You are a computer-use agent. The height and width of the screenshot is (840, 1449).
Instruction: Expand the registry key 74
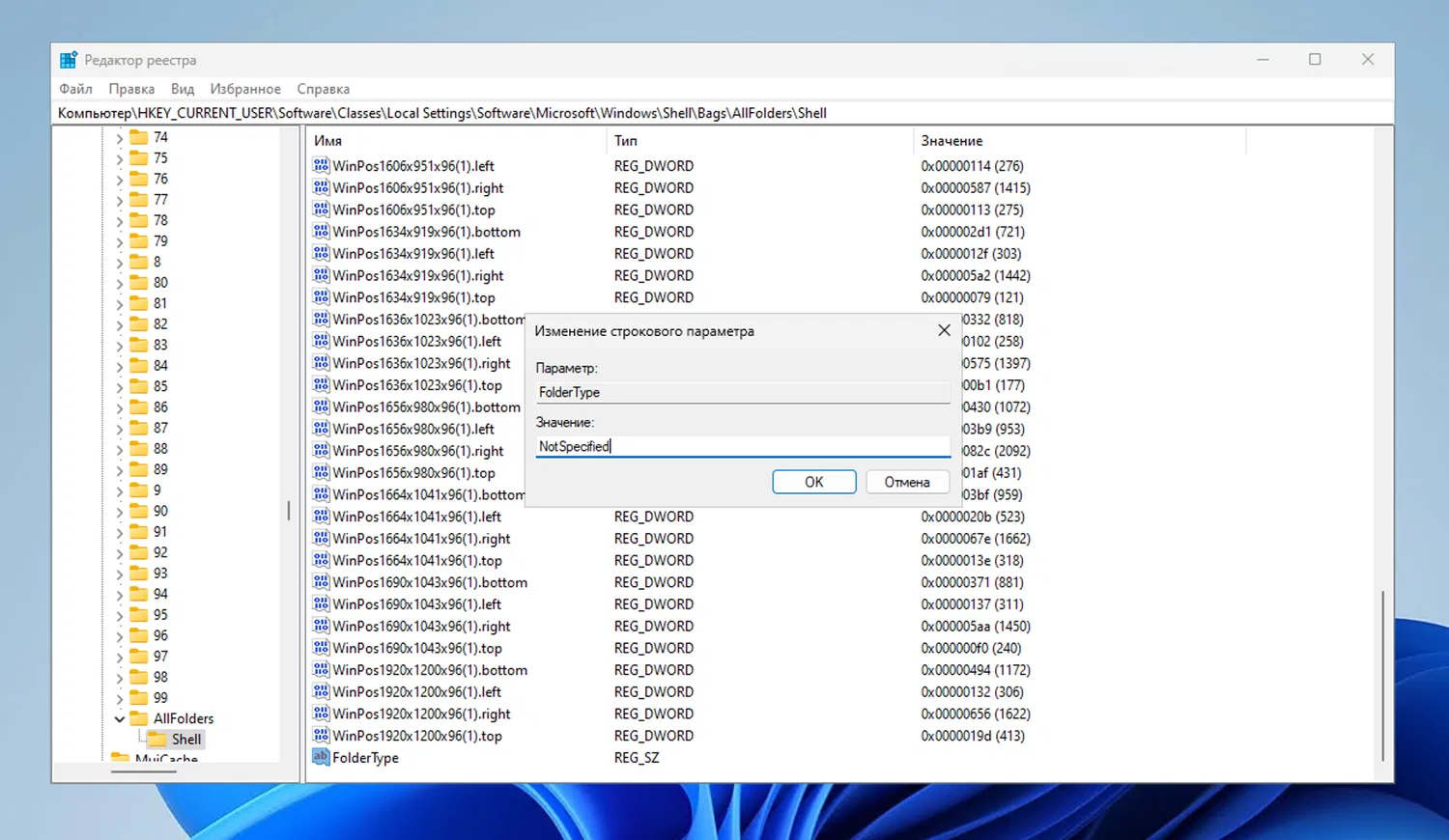tap(120, 138)
